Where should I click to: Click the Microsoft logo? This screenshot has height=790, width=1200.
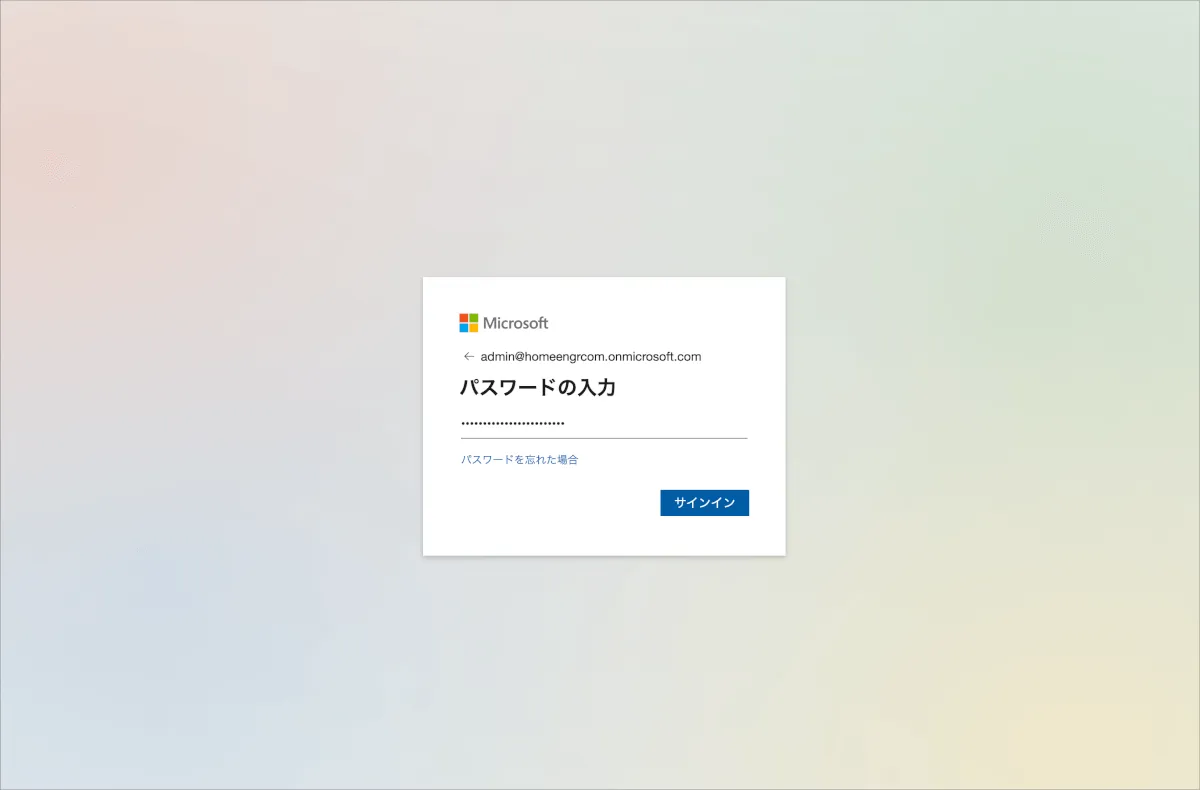tap(504, 323)
